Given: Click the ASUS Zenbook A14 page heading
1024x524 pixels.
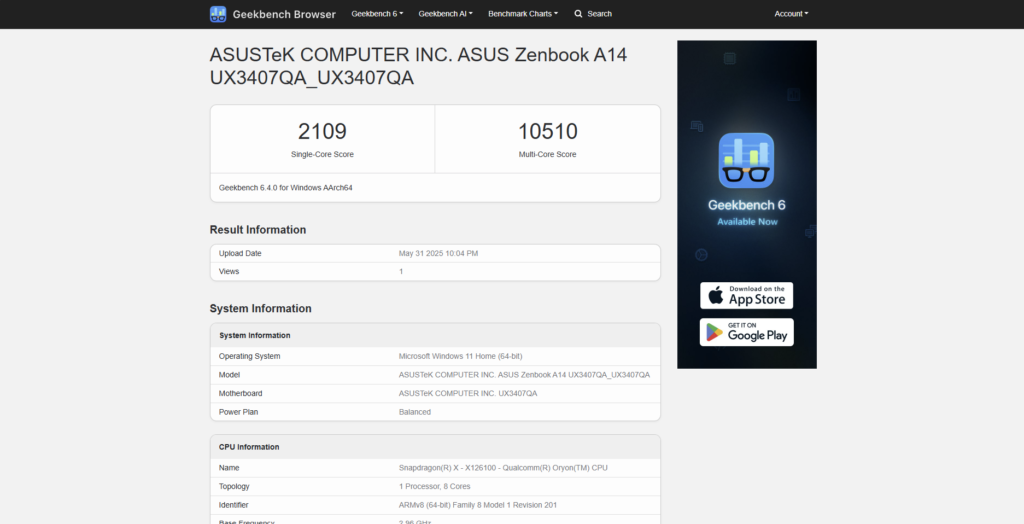Looking at the screenshot, I should coord(418,66).
